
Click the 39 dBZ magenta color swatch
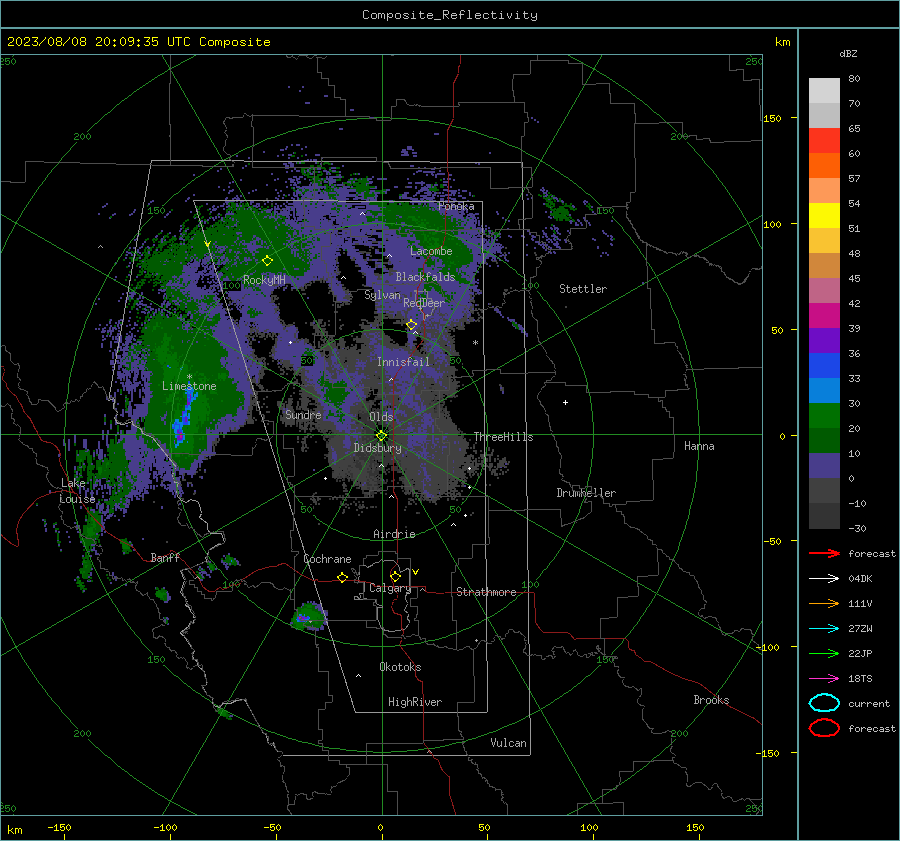point(824,316)
